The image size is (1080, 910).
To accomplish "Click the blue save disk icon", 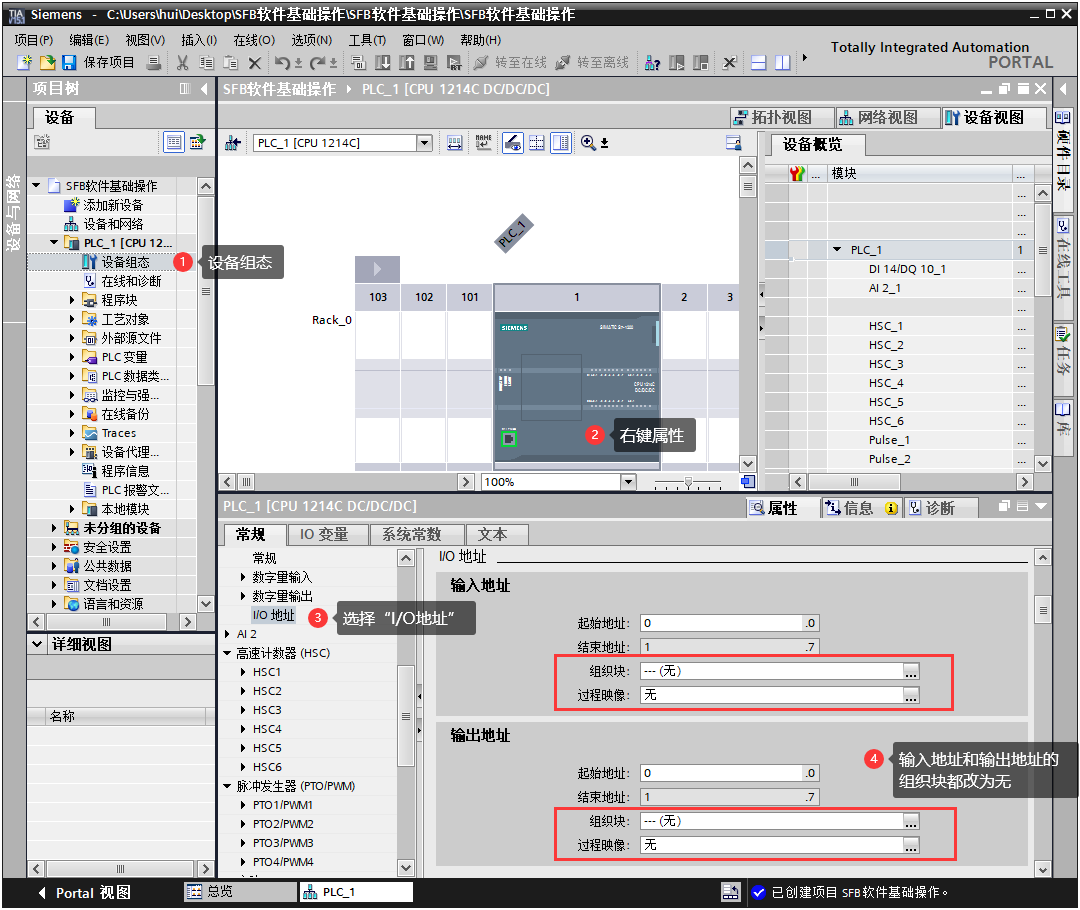I will click(69, 63).
